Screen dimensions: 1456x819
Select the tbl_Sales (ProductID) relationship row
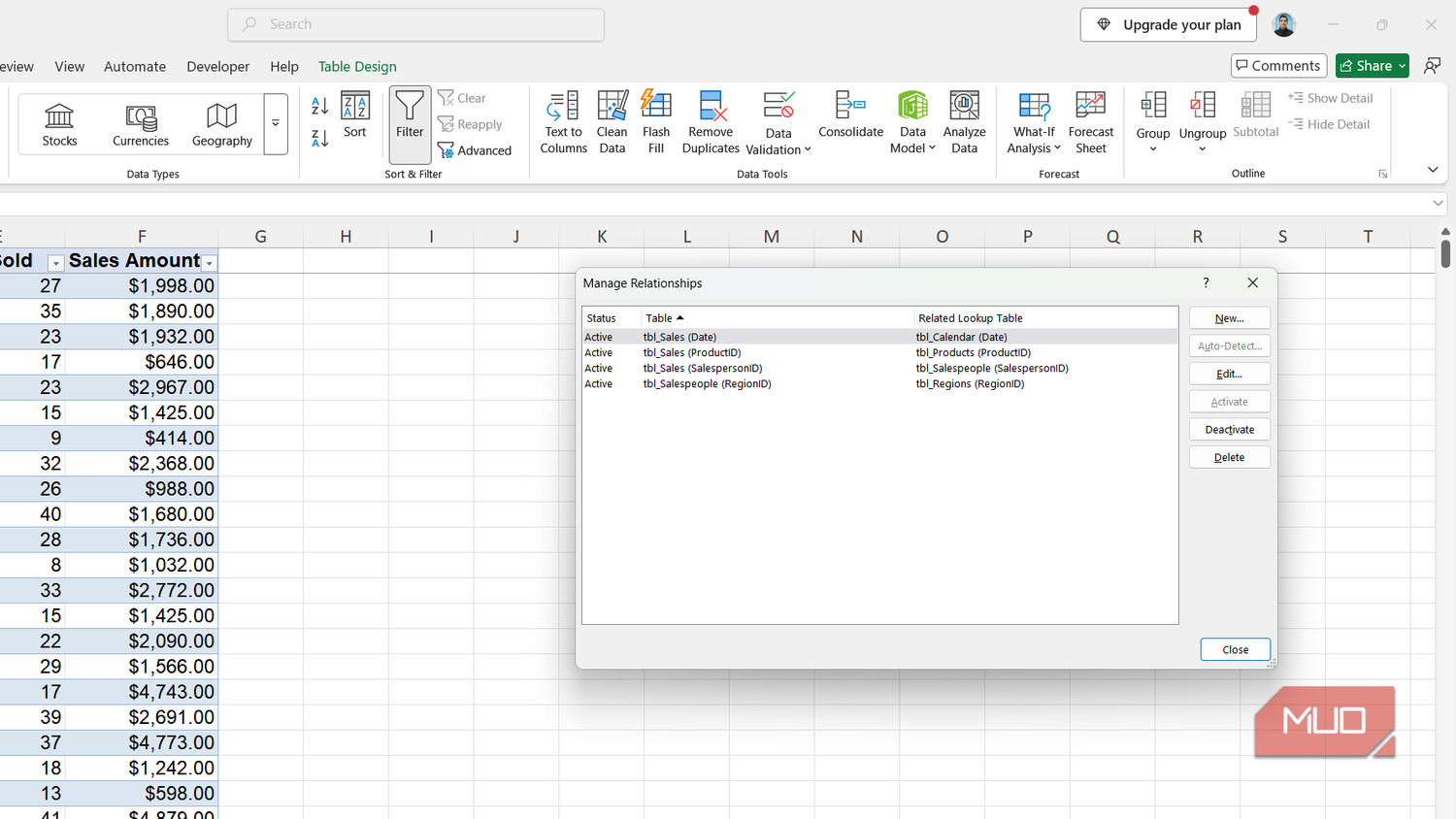(x=879, y=352)
